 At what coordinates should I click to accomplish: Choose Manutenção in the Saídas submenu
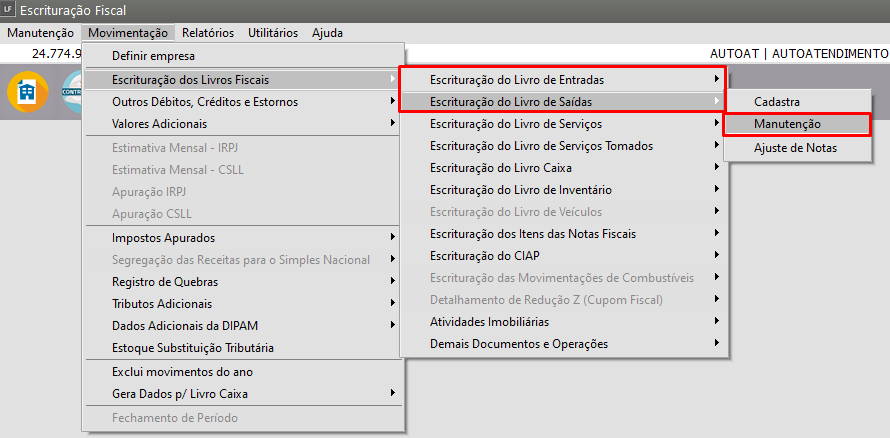(787, 124)
